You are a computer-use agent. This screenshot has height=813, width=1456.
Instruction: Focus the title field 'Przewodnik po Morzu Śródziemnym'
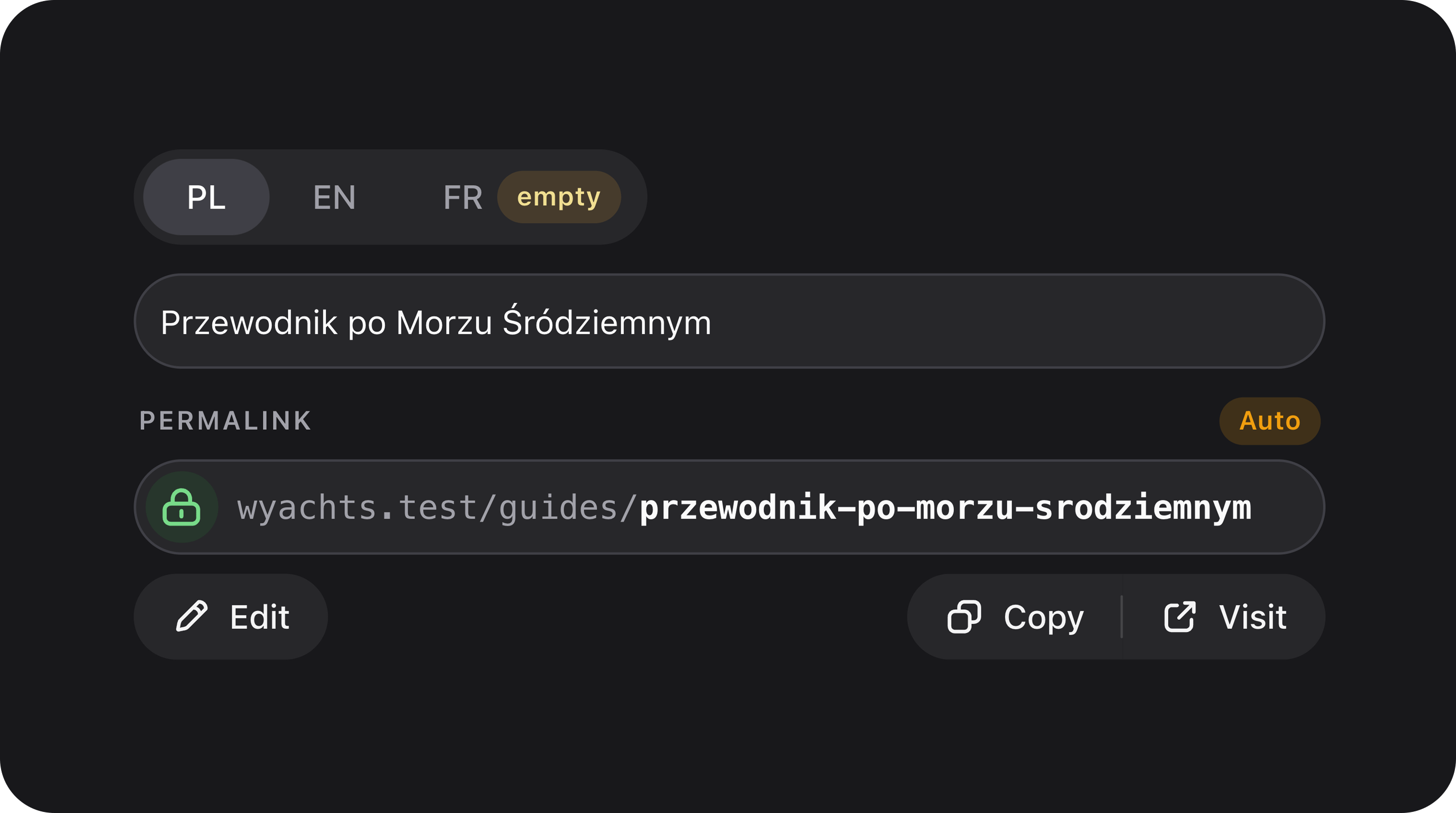pyautogui.click(x=729, y=322)
